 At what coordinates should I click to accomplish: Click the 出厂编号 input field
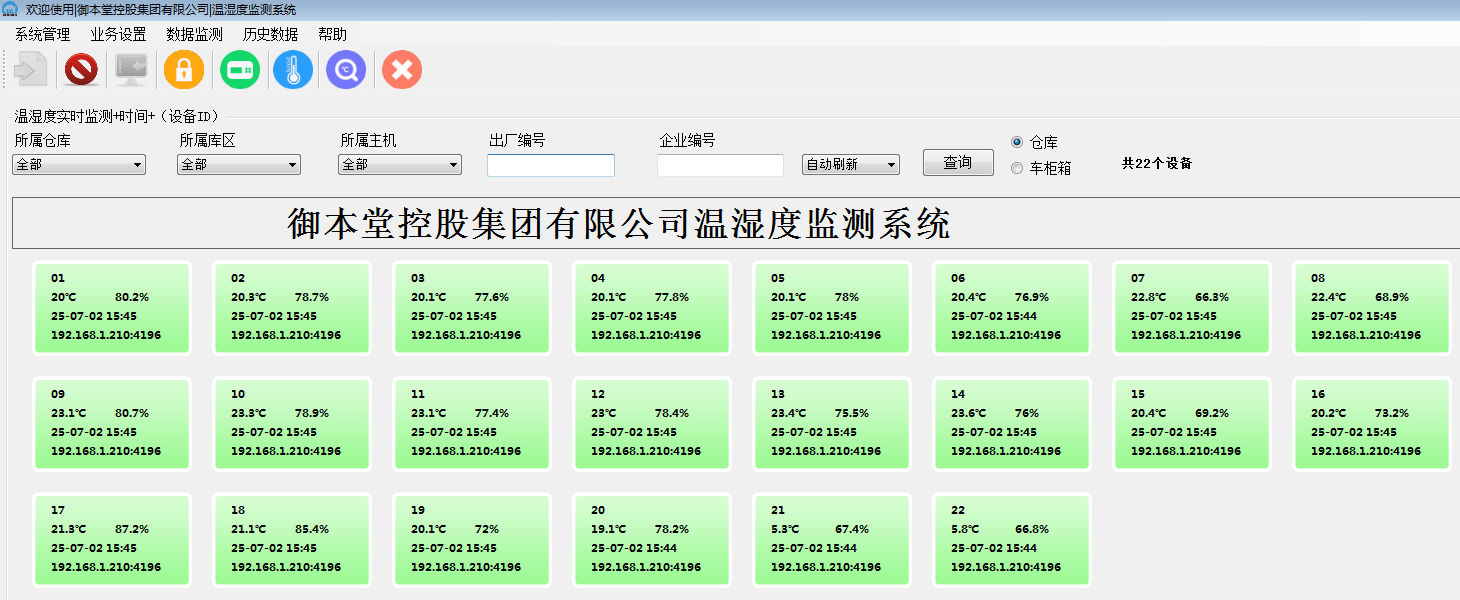coord(551,166)
